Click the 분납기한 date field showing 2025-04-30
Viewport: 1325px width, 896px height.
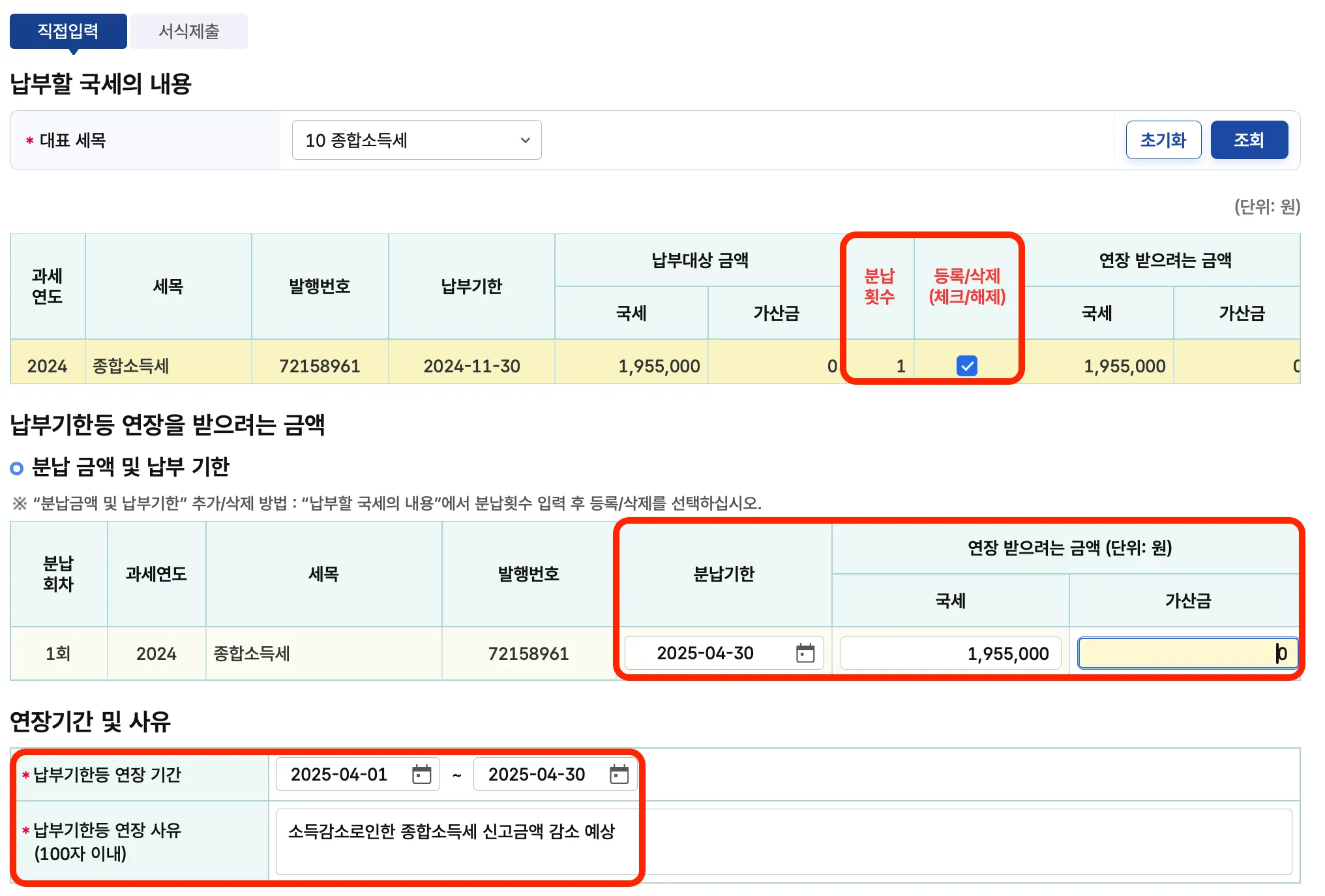(x=706, y=653)
